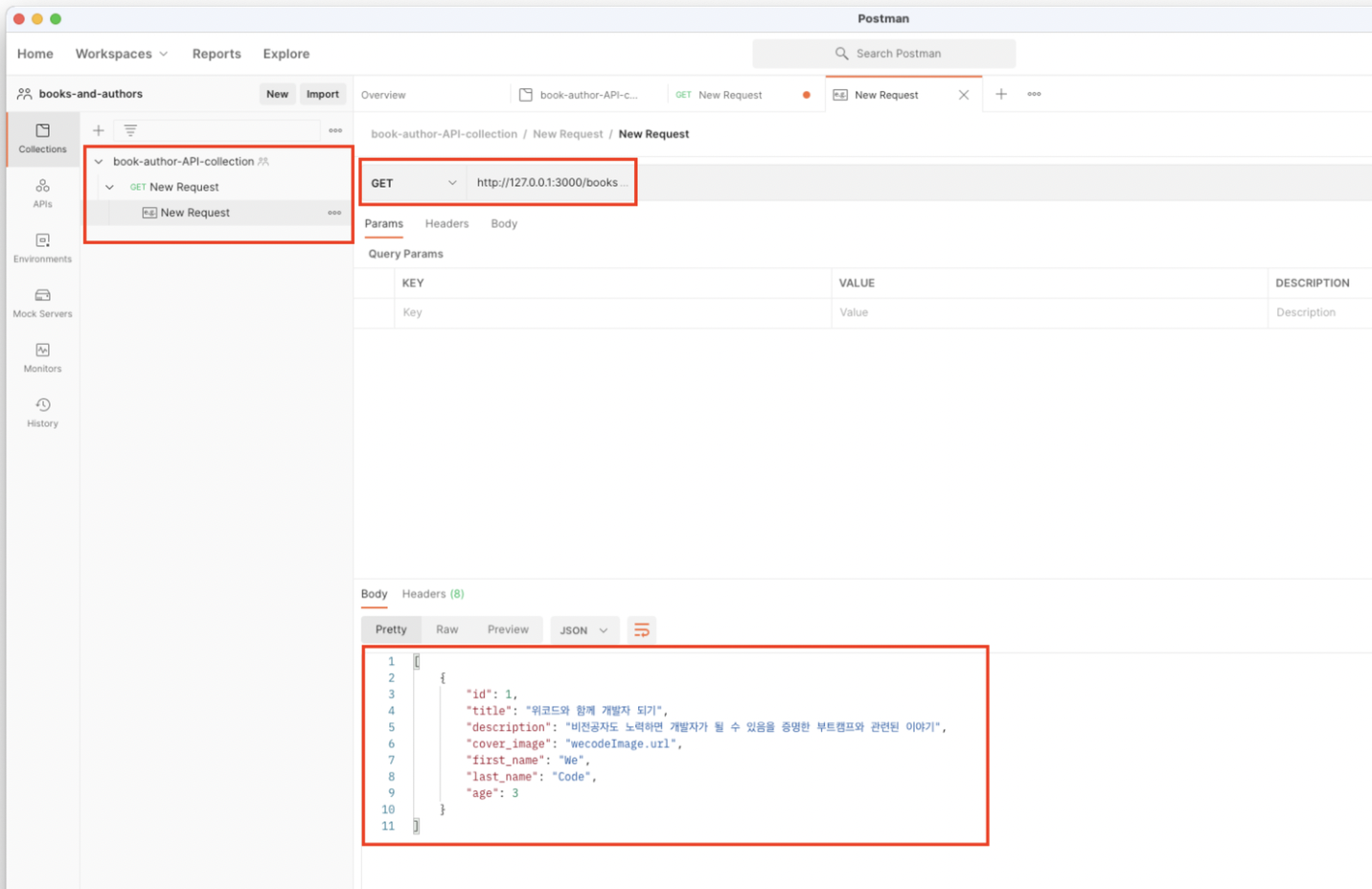Click the Value query param input
The width and height of the screenshot is (1372, 889).
[1049, 312]
